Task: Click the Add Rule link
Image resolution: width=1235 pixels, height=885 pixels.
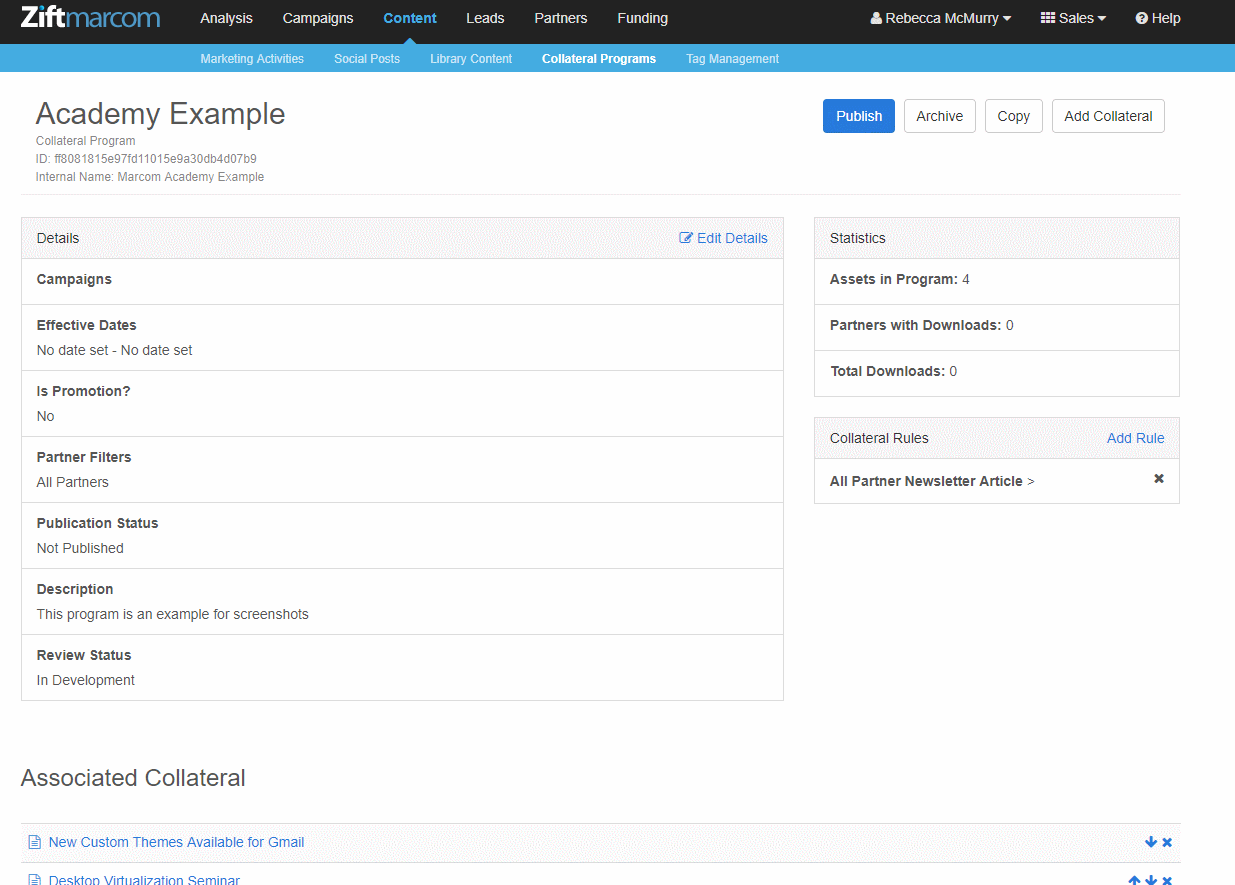Action: [1136, 438]
